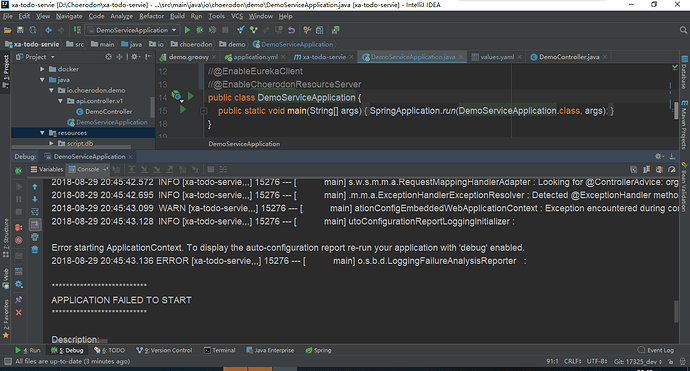The image size is (690, 371).
Task: Run DemoServiceApplication with the green play icon
Action: pyautogui.click(x=187, y=30)
